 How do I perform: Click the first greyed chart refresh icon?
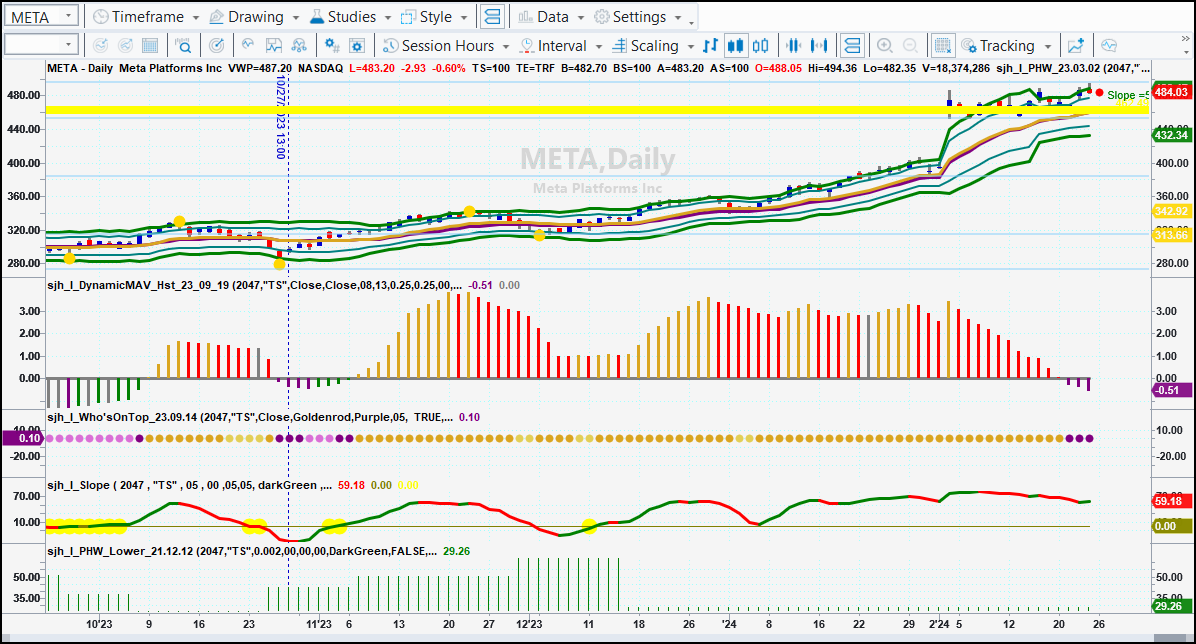tap(100, 46)
